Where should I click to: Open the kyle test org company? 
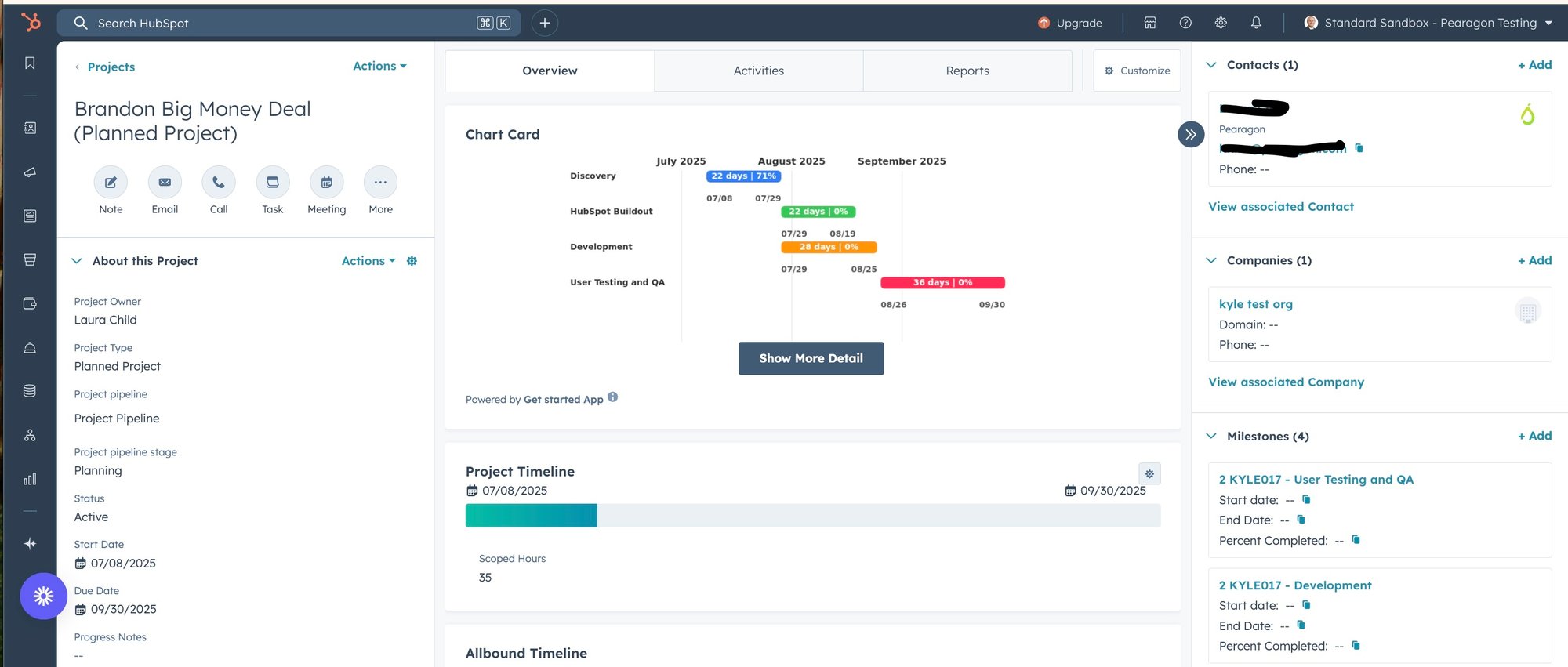1255,304
